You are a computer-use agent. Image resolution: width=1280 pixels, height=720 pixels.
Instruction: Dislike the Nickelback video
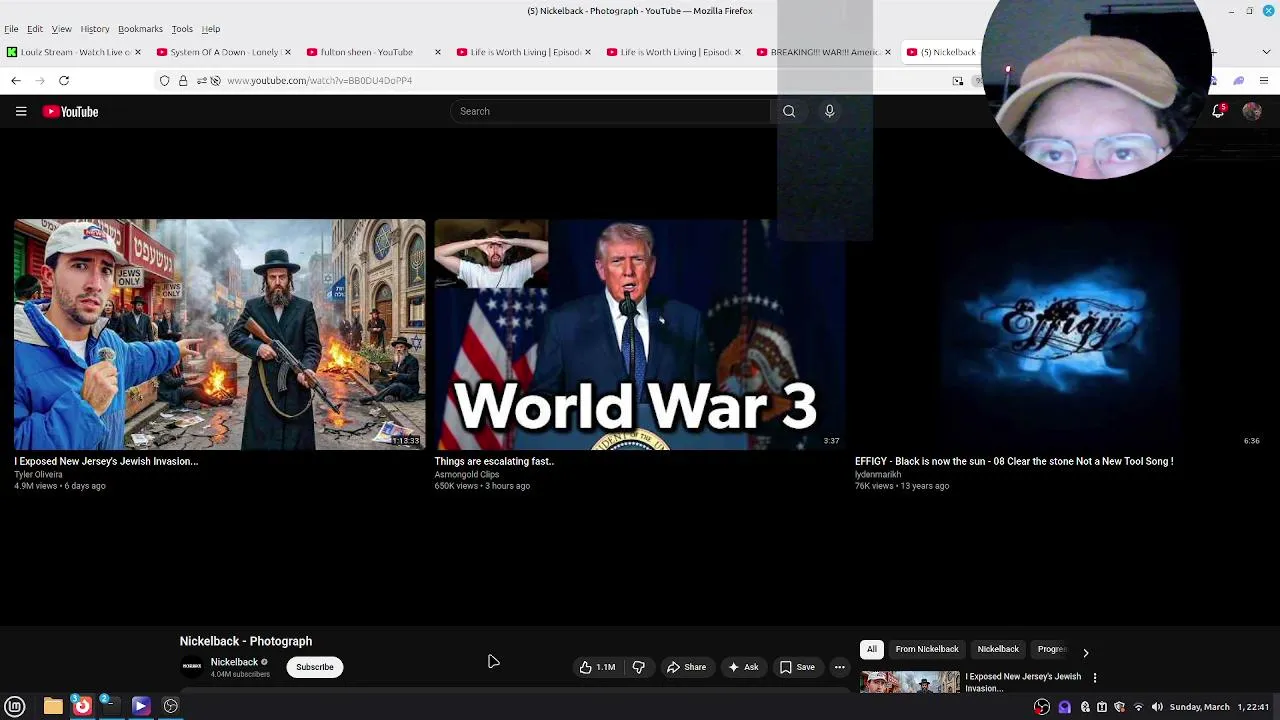pyautogui.click(x=639, y=667)
